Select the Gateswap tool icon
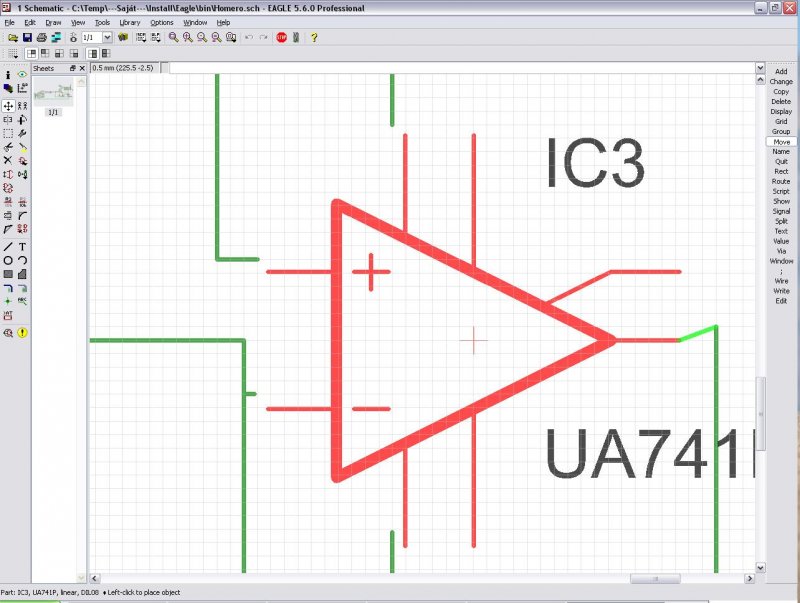Screen dimensions: 800x603 [8, 188]
